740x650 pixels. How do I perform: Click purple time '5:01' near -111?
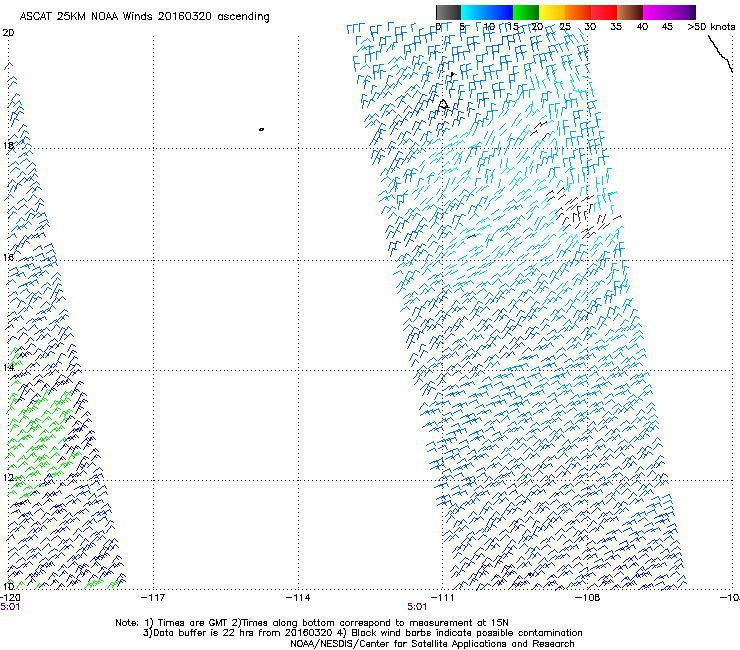[417, 607]
